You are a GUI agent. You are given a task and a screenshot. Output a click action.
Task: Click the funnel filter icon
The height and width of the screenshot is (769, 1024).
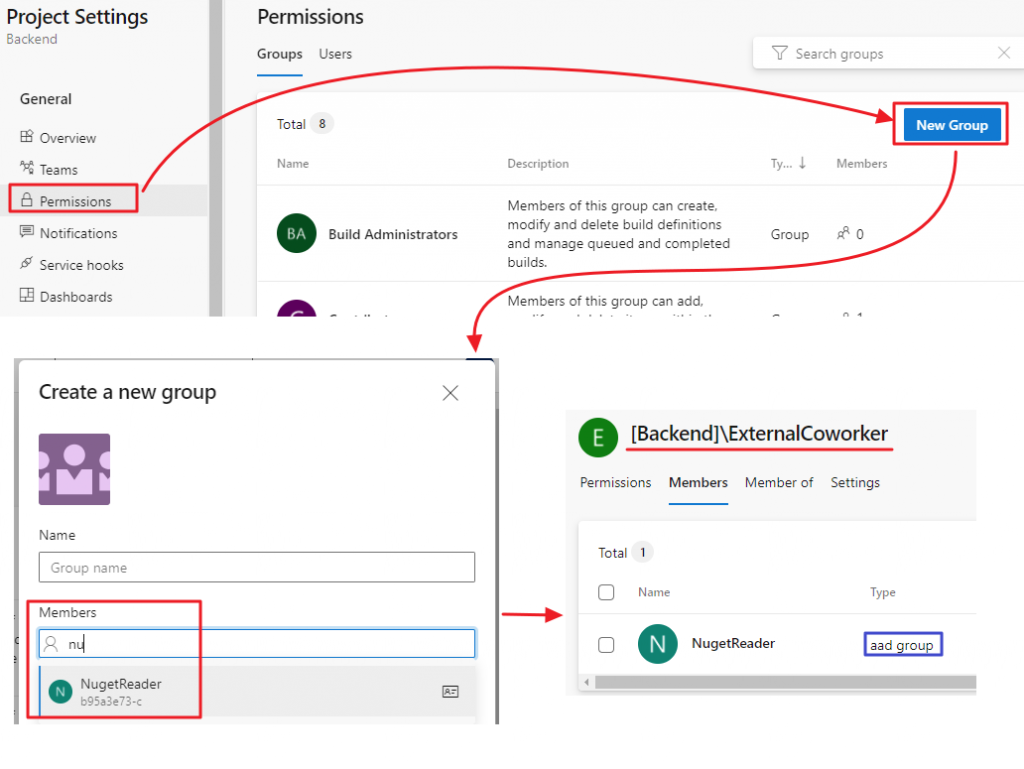779,53
